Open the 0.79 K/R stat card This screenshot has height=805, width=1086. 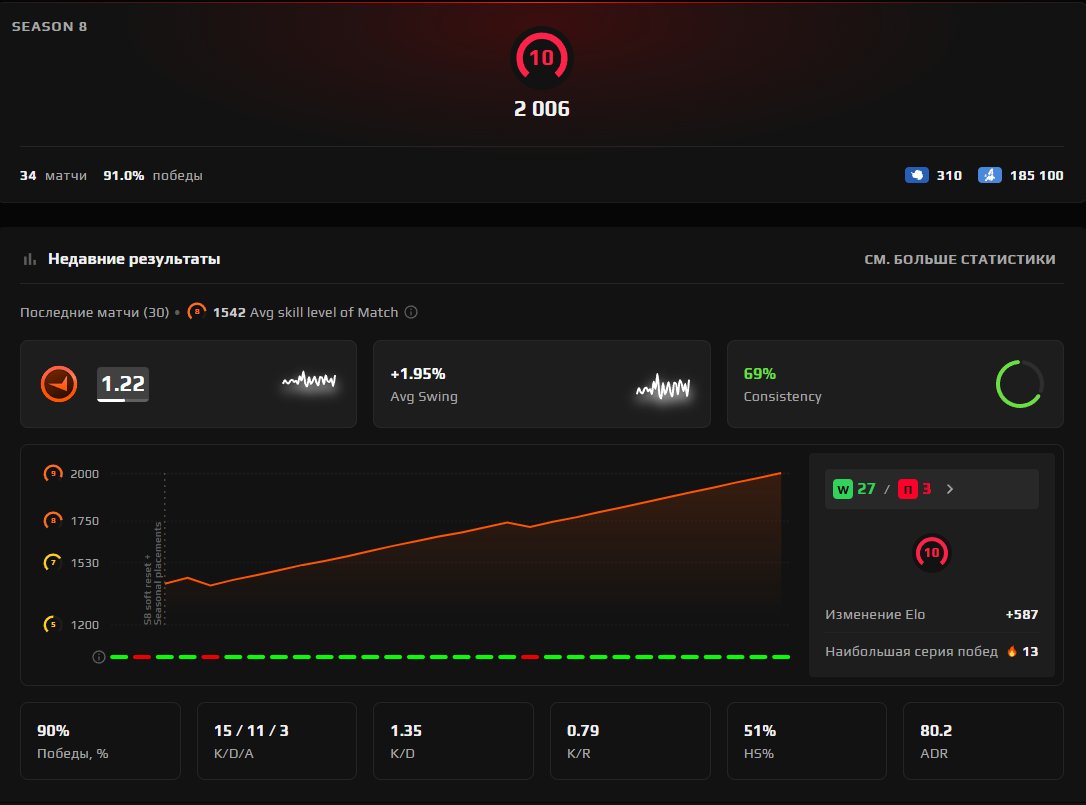click(630, 741)
